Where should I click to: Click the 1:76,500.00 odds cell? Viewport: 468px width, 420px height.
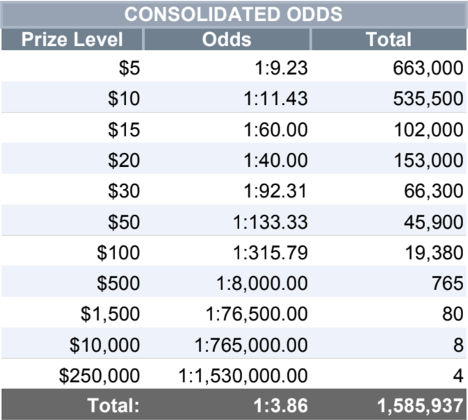point(257,314)
